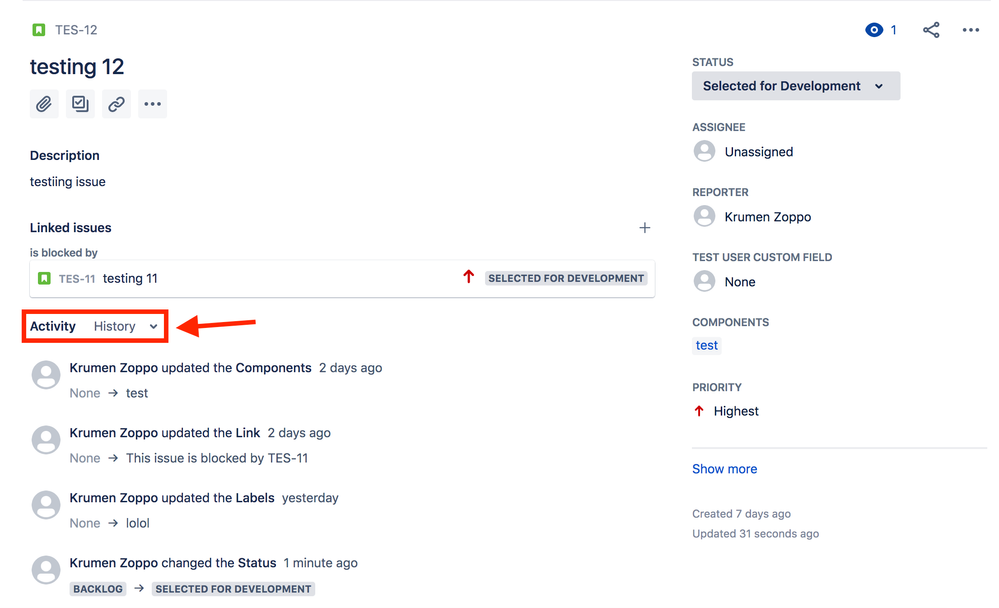Open the TES-12 breadcrumb link
This screenshot has width=999, height=608.
point(77,29)
